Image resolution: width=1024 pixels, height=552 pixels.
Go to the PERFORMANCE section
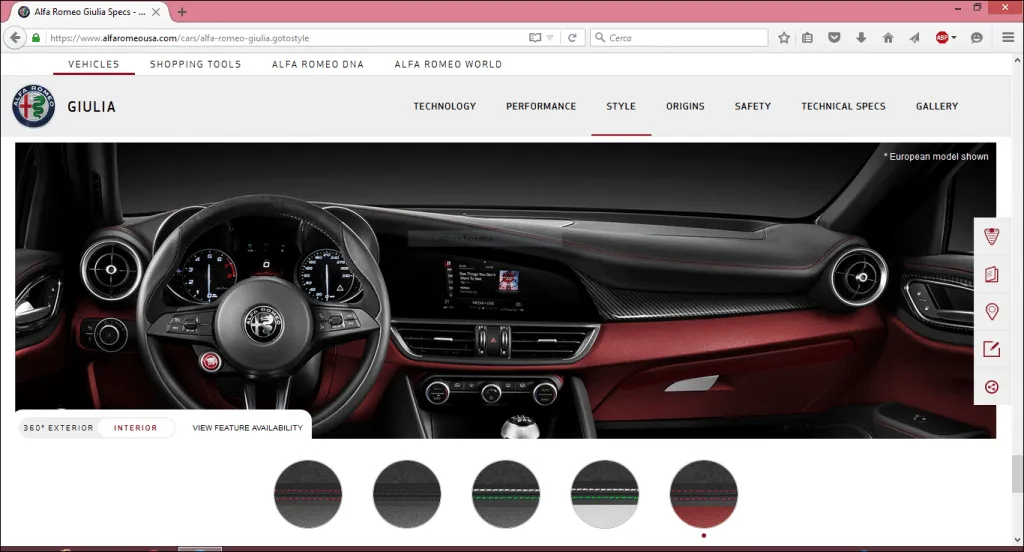(541, 106)
